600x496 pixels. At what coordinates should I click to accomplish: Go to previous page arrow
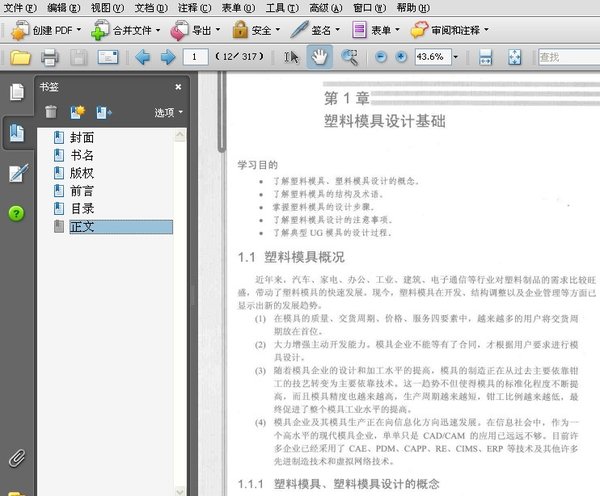coord(143,57)
